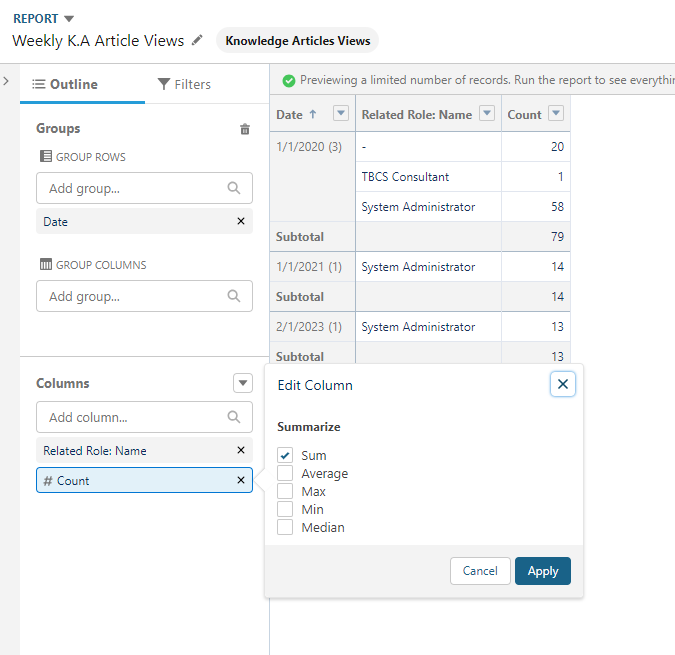Expand the Count column header menu
The image size is (675, 655).
coord(557,114)
